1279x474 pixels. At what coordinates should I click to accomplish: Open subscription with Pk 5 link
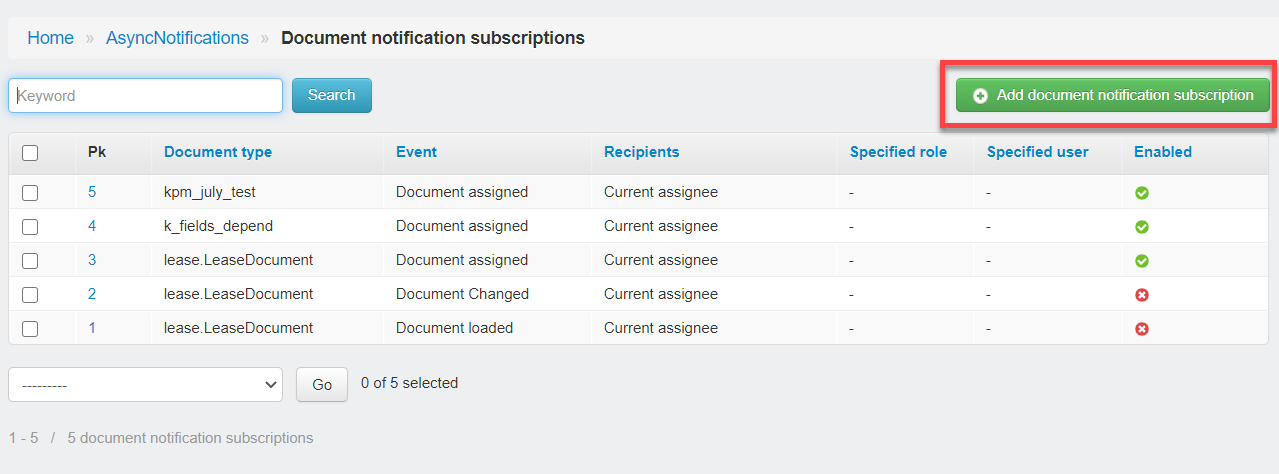(92, 192)
